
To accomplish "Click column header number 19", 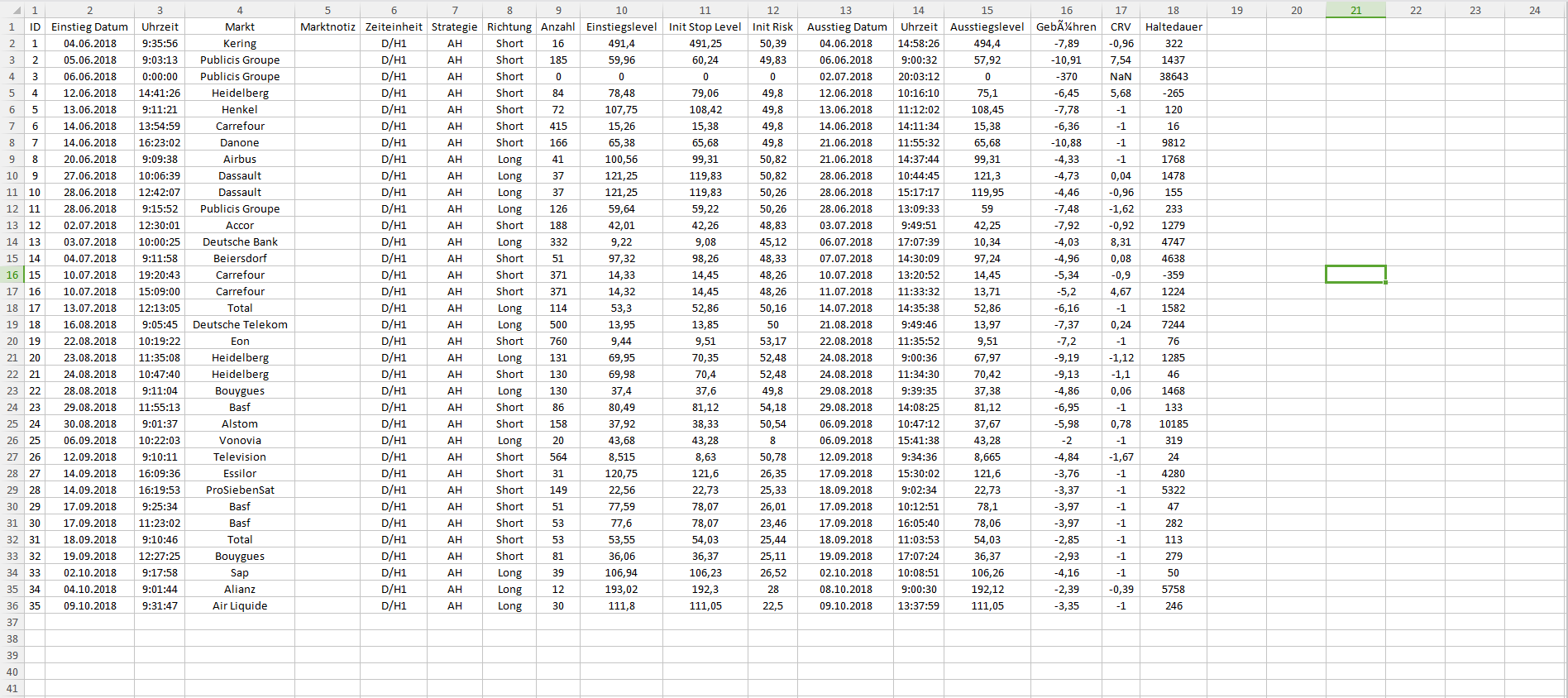I will click(x=1236, y=10).
